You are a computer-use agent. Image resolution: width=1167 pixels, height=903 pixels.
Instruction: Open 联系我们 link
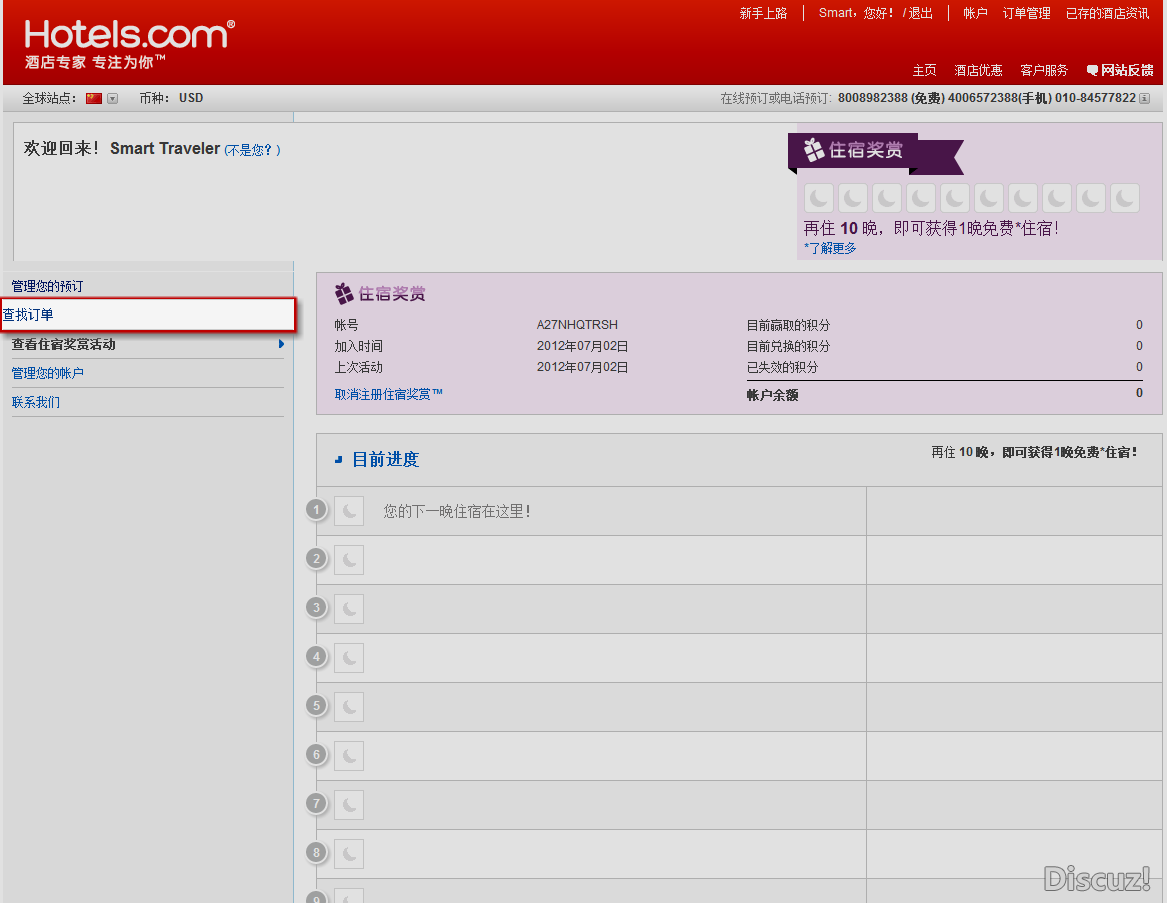point(36,402)
